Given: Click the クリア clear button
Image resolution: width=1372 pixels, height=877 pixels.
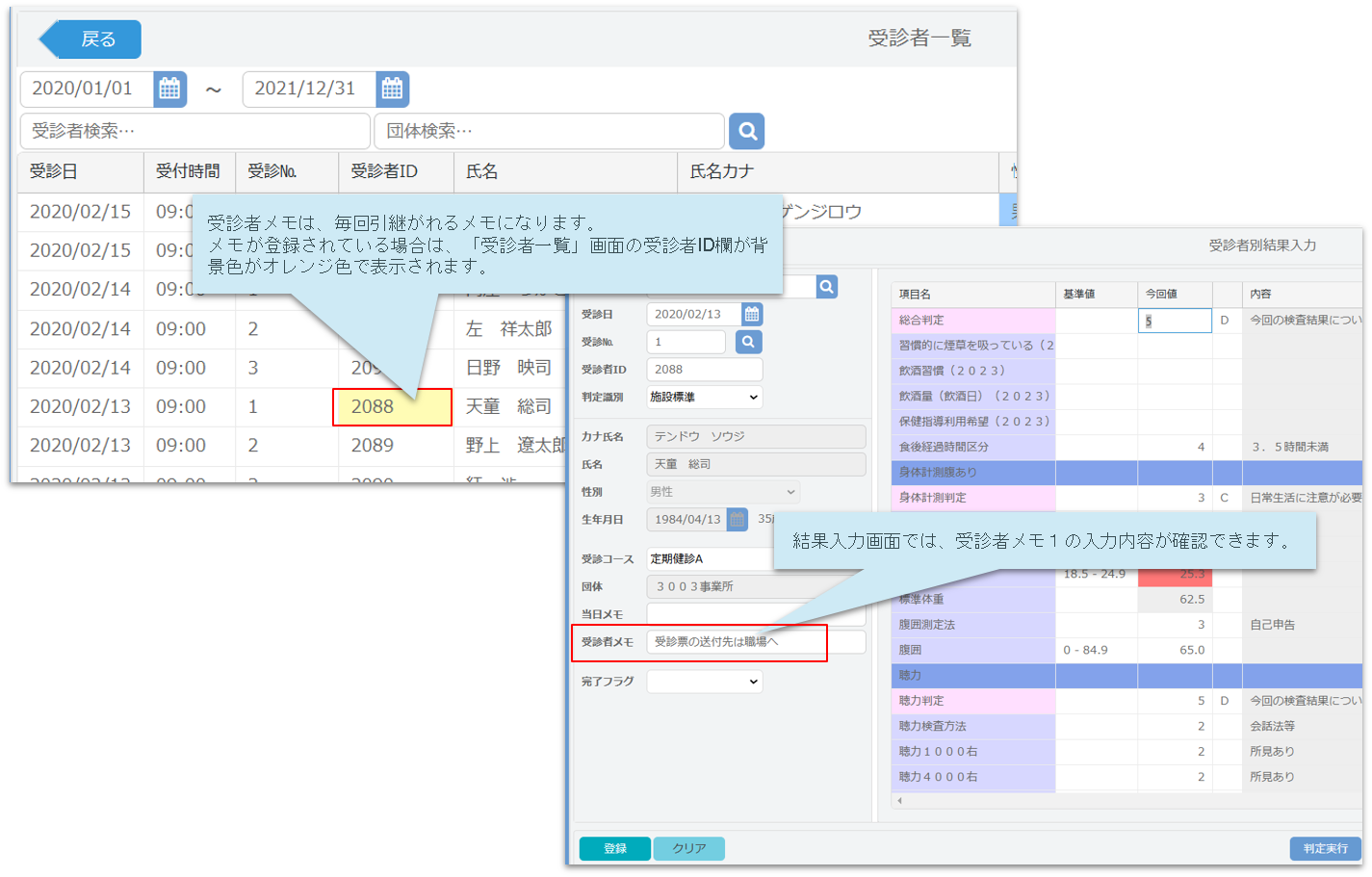Looking at the screenshot, I should point(689,848).
